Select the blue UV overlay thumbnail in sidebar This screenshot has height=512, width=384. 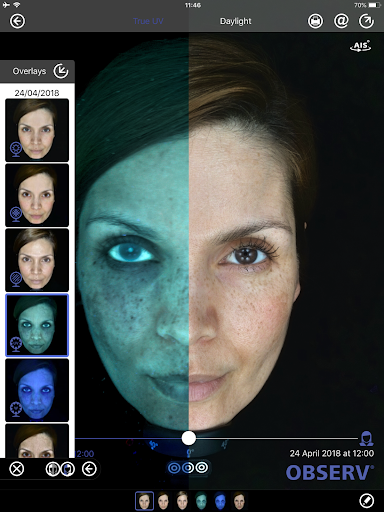pyautogui.click(x=37, y=390)
